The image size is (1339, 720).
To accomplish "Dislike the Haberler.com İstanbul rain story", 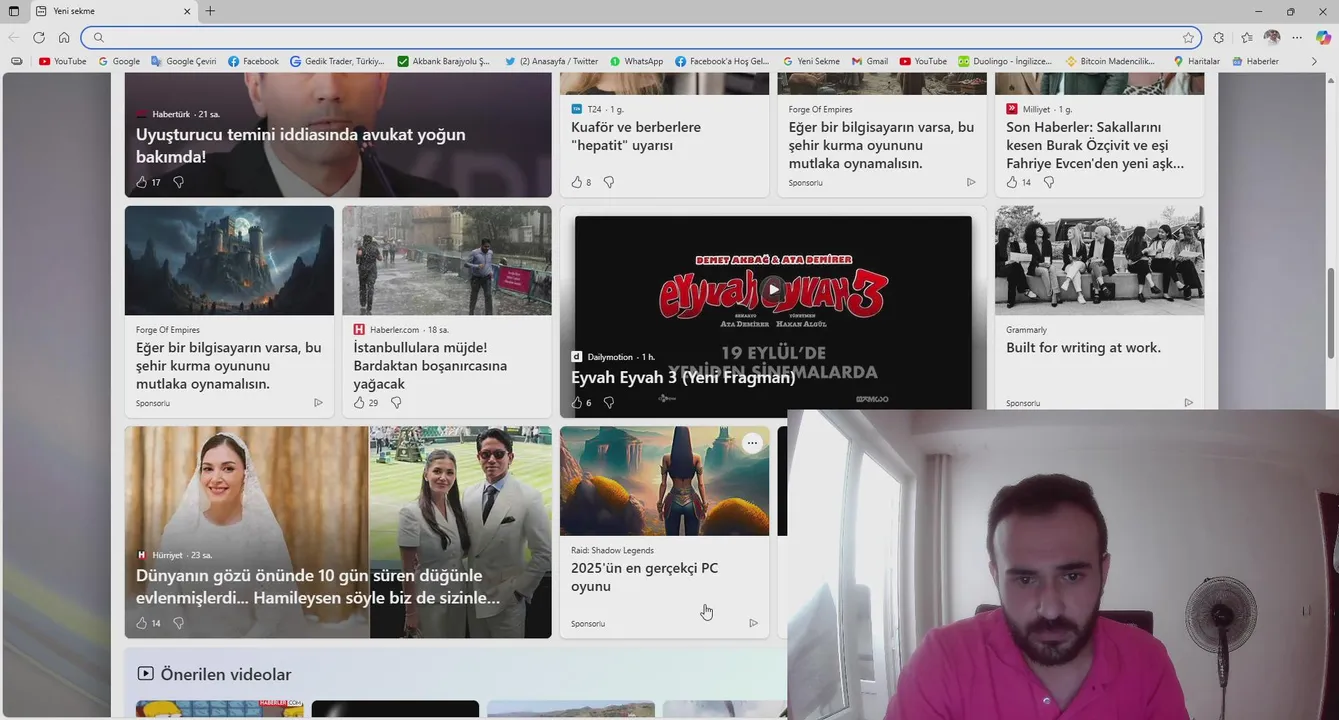I will click(396, 402).
